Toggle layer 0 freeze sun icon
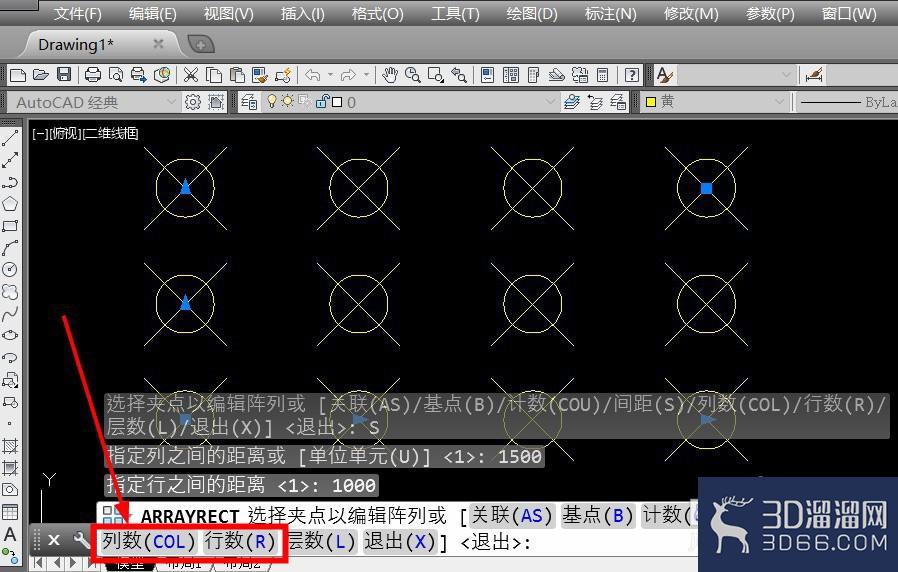Viewport: 898px width, 572px height. tap(287, 102)
